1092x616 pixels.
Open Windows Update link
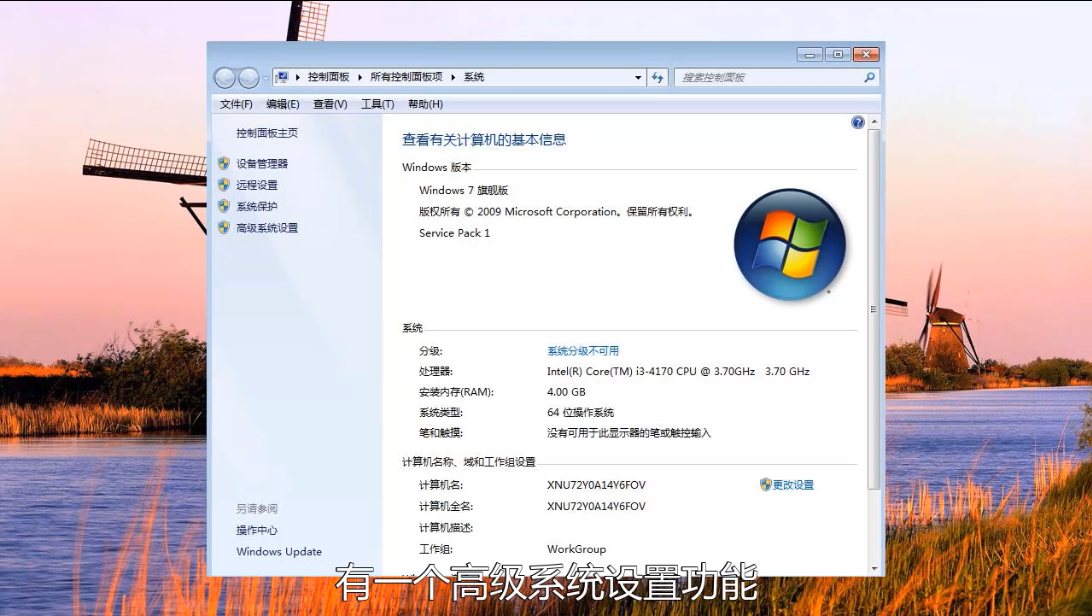[279, 551]
